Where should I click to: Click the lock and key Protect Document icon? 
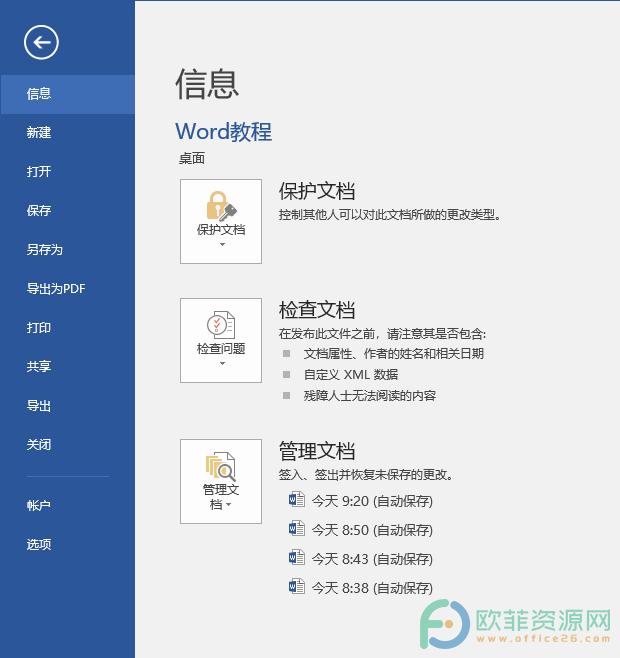(221, 206)
